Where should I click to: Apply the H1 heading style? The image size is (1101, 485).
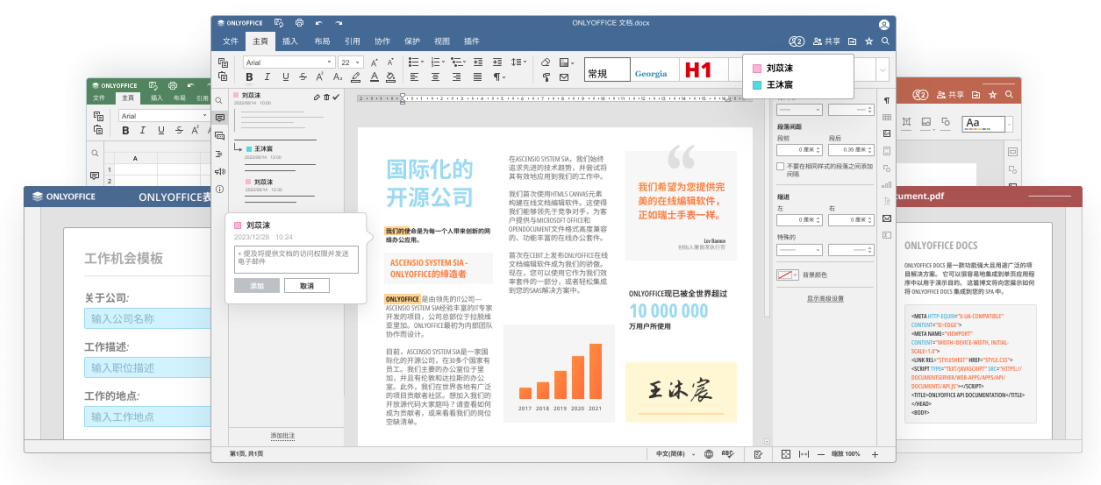click(698, 69)
